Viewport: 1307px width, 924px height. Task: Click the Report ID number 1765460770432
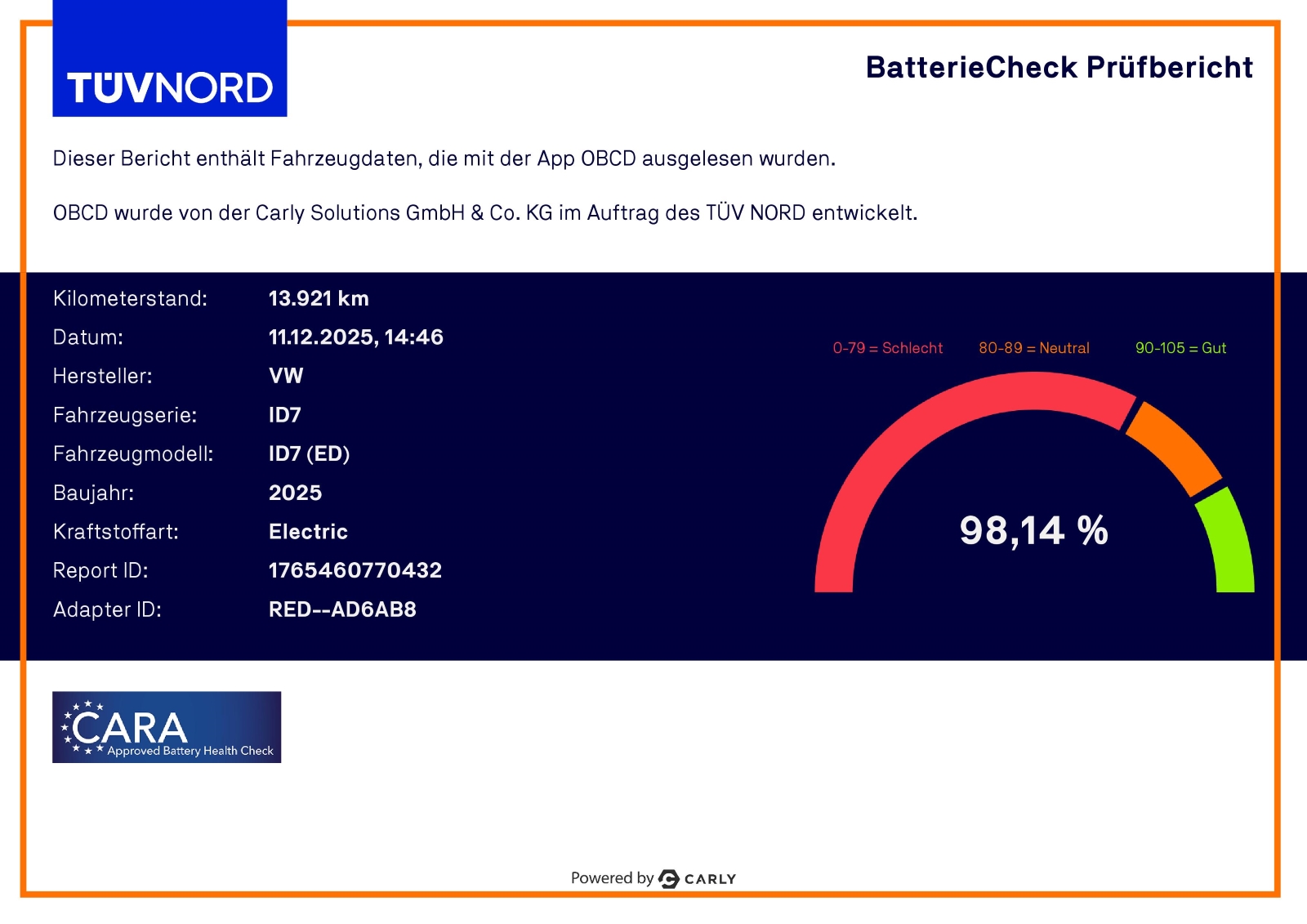pos(355,570)
